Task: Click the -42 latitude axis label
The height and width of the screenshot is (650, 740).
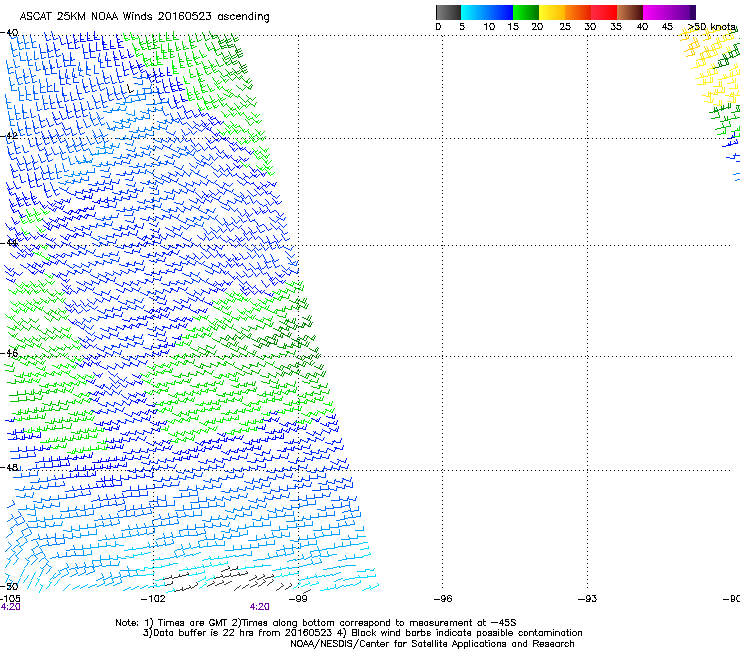Action: (x=9, y=135)
